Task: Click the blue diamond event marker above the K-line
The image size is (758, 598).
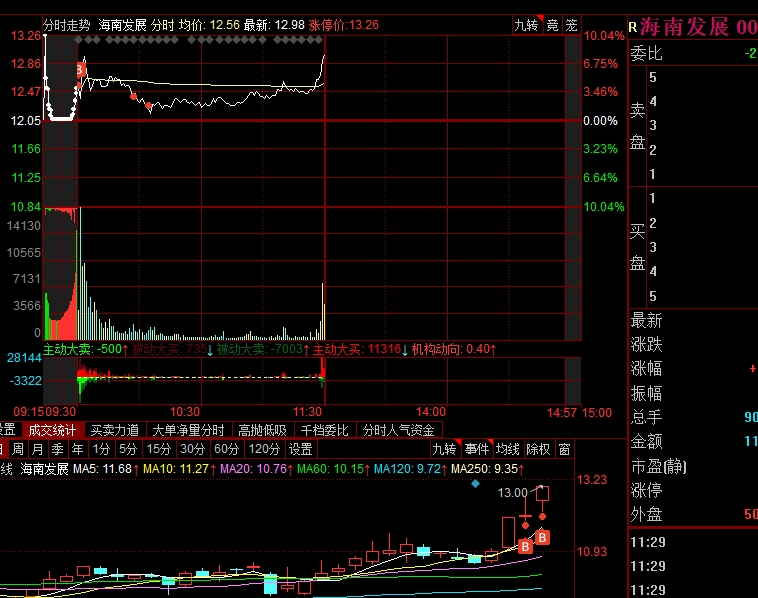Action: coord(475,483)
